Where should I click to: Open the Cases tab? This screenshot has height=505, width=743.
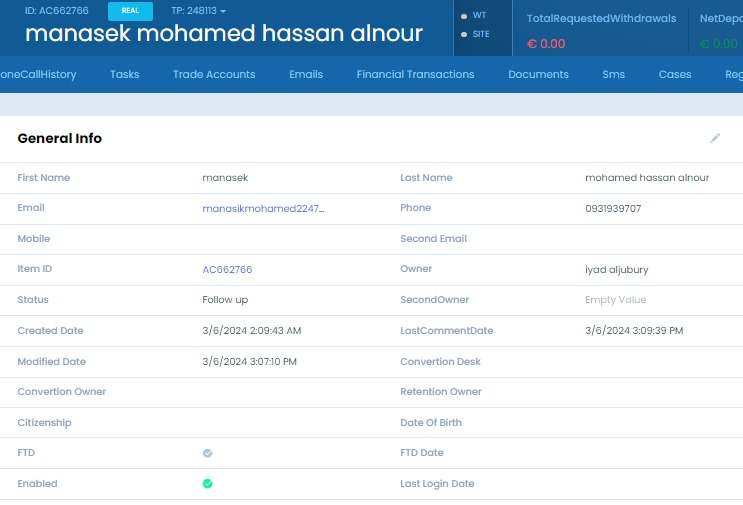(x=675, y=74)
